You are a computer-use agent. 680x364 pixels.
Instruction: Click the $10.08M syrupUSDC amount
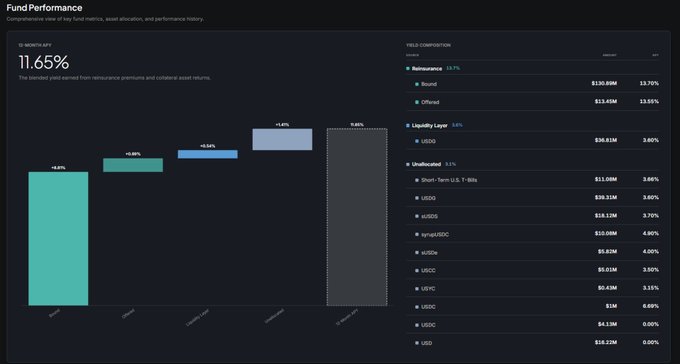click(606, 234)
